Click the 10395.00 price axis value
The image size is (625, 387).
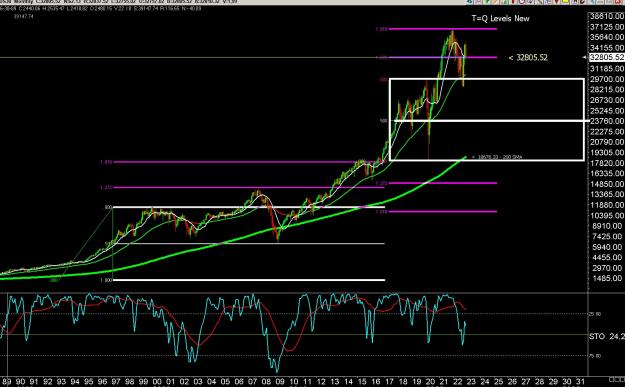pyautogui.click(x=607, y=216)
